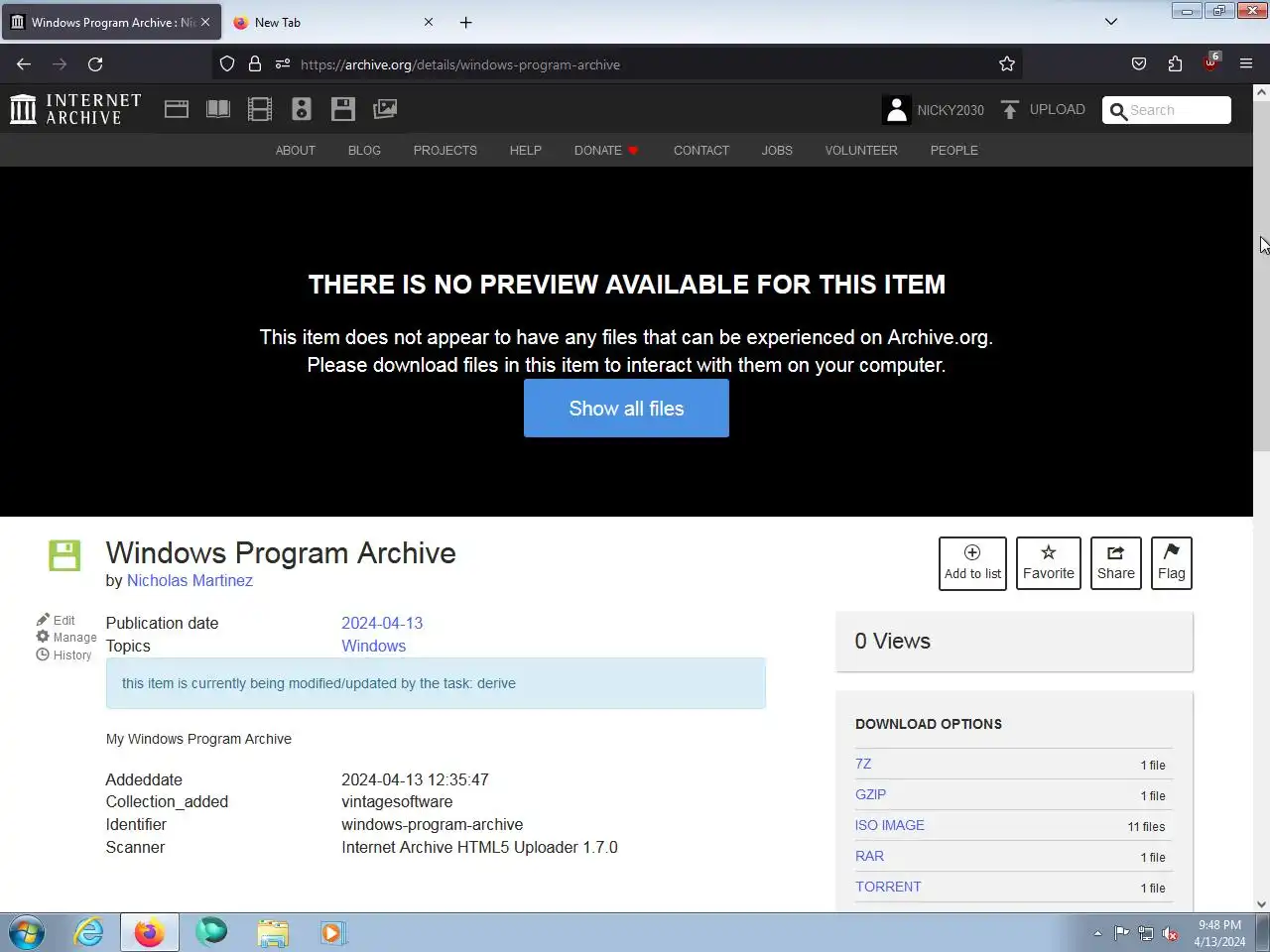The height and width of the screenshot is (952, 1270).
Task: Save page to Pocket icon
Action: coord(1139,64)
